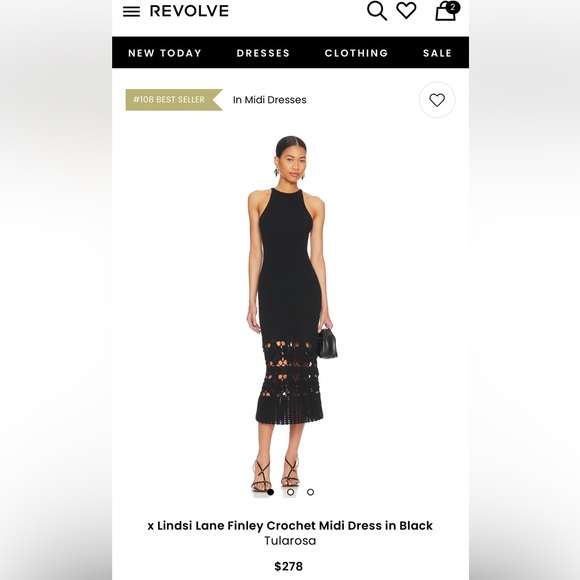Open the search magnifier icon
The width and height of the screenshot is (580, 580).
tap(377, 11)
